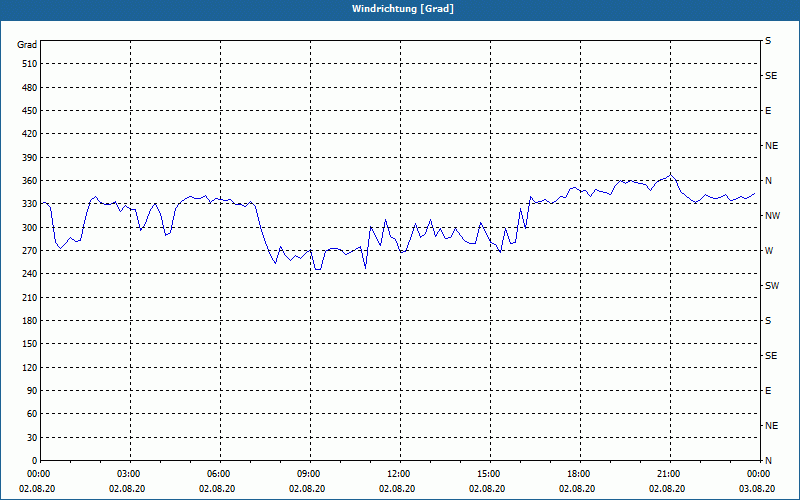Click the date label "03.08.20"
800x500 pixels.
[757, 488]
